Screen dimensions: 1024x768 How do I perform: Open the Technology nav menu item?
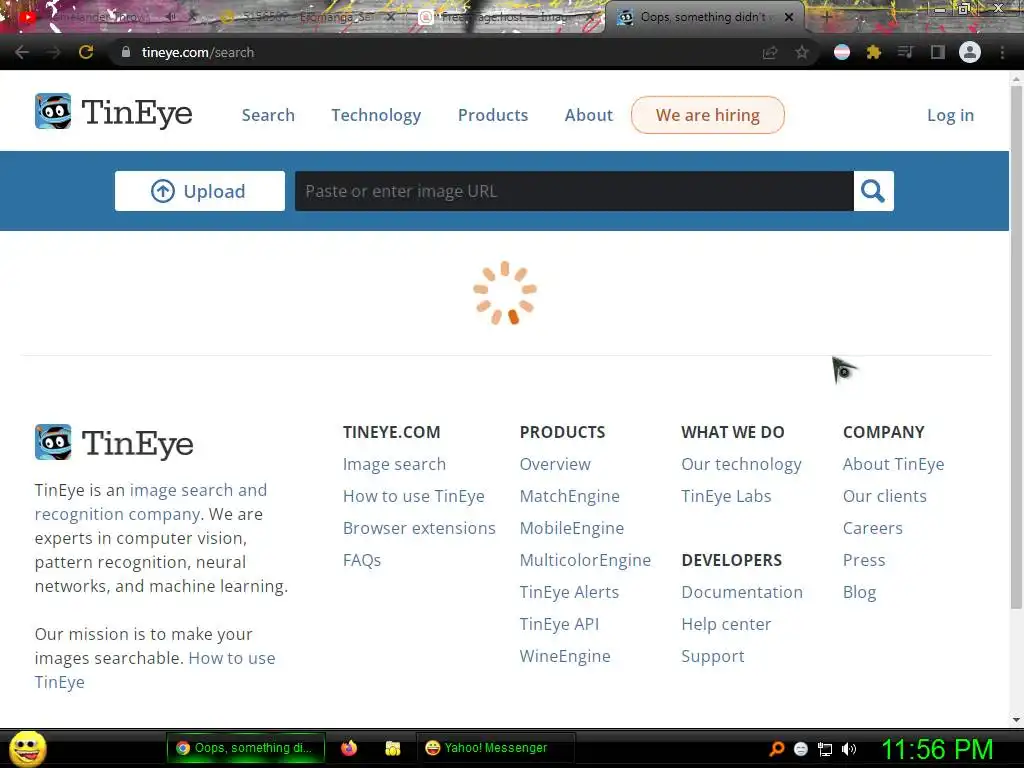[376, 116]
